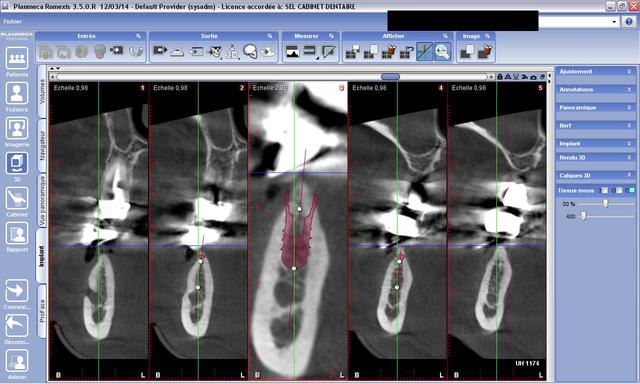Click the Connexion arrow button in the sidebar

pos(17,291)
